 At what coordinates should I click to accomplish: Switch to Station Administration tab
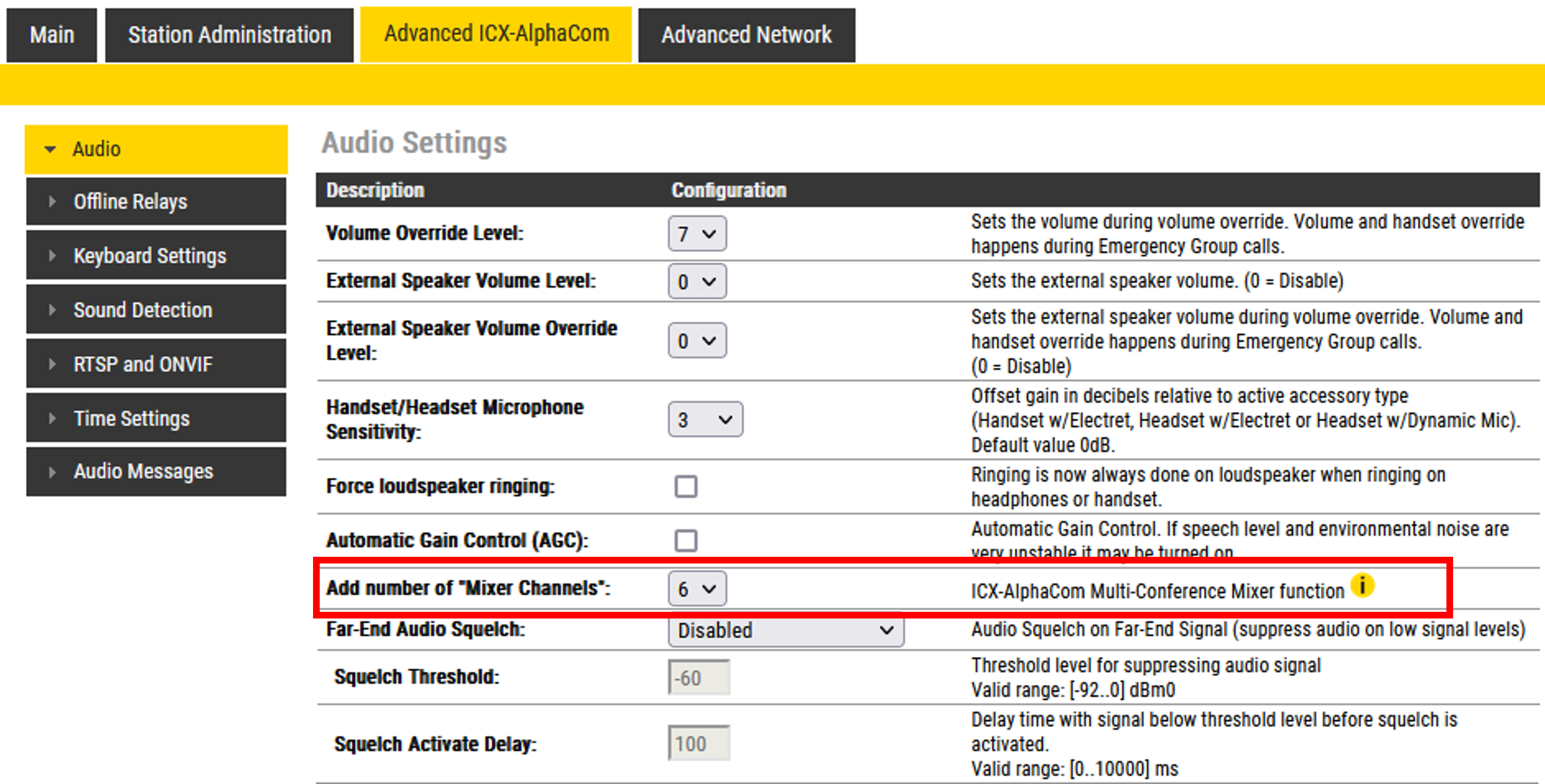coord(229,35)
